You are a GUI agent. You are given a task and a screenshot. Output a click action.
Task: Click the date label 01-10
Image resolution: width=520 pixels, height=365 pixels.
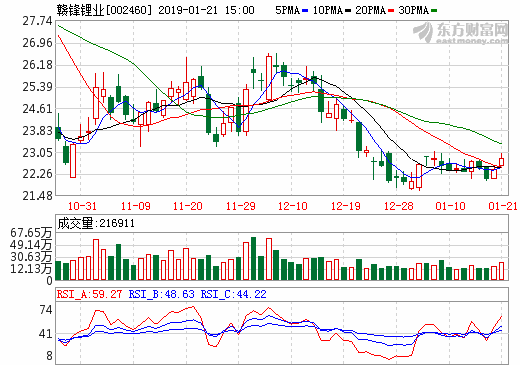tap(450, 206)
